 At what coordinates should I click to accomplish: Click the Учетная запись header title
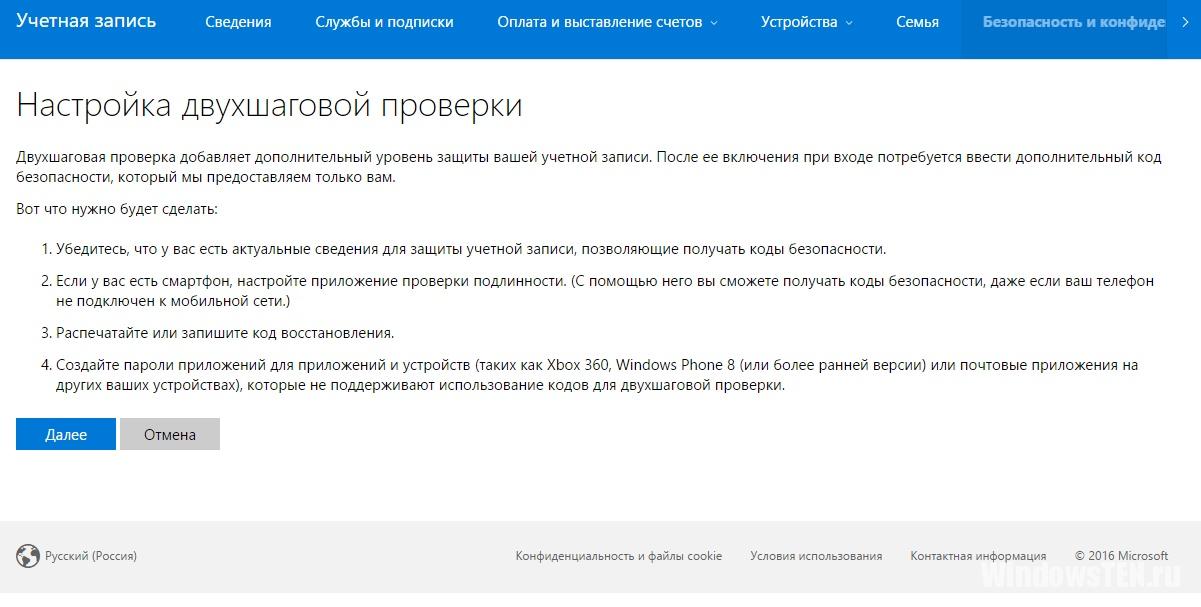(x=86, y=21)
